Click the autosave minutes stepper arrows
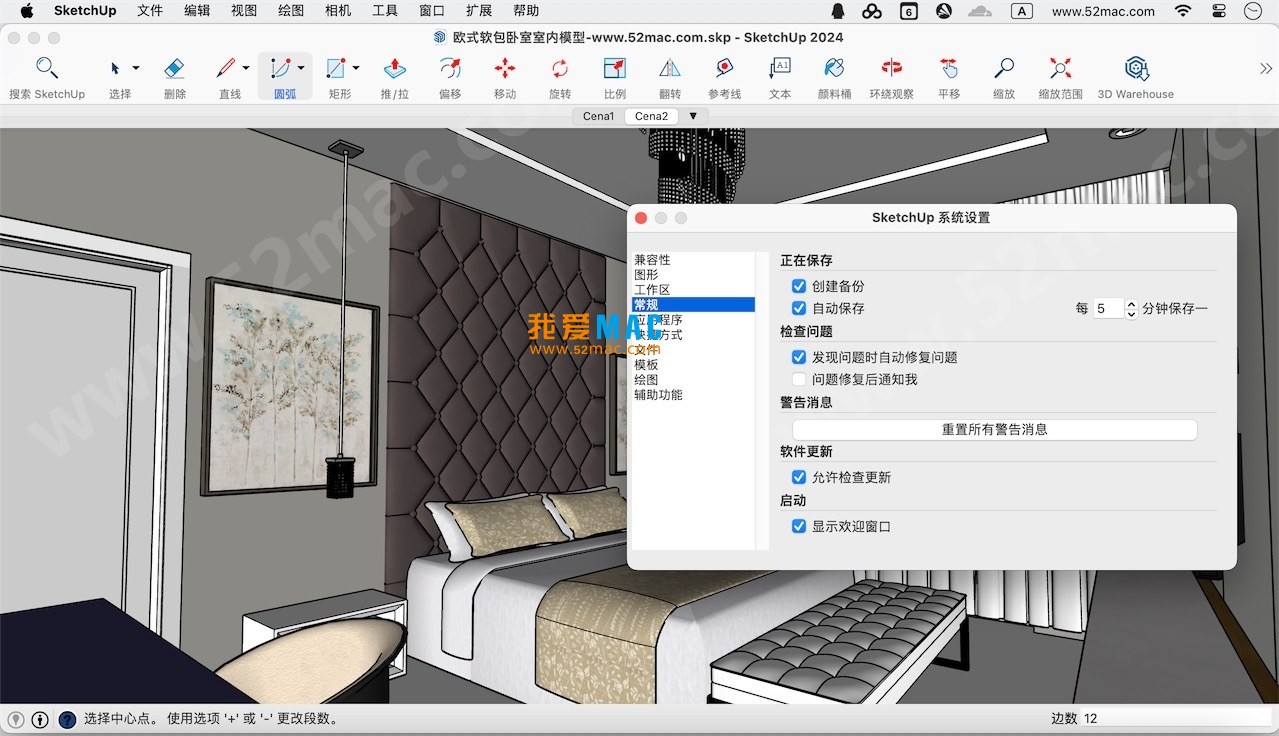The height and width of the screenshot is (736, 1279). (1131, 309)
